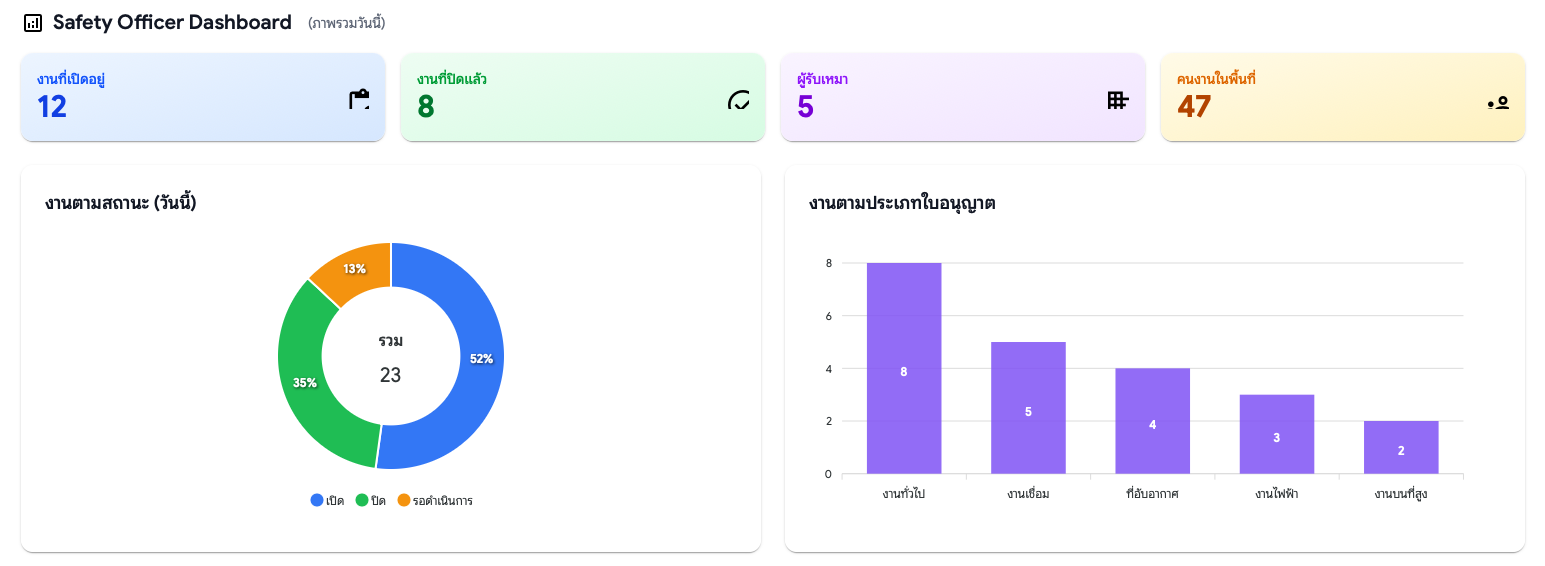
Task: Click the checkmark icon on closed jobs card
Action: (739, 99)
